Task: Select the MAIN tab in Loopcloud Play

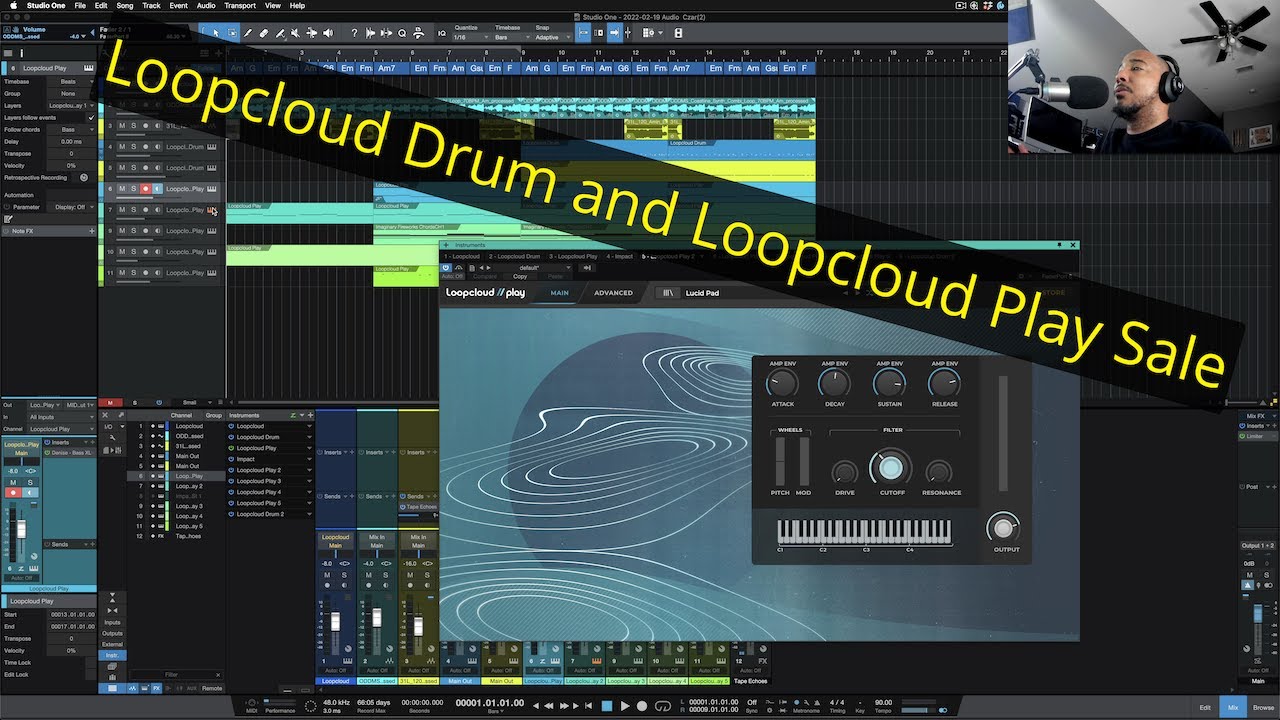Action: click(559, 293)
